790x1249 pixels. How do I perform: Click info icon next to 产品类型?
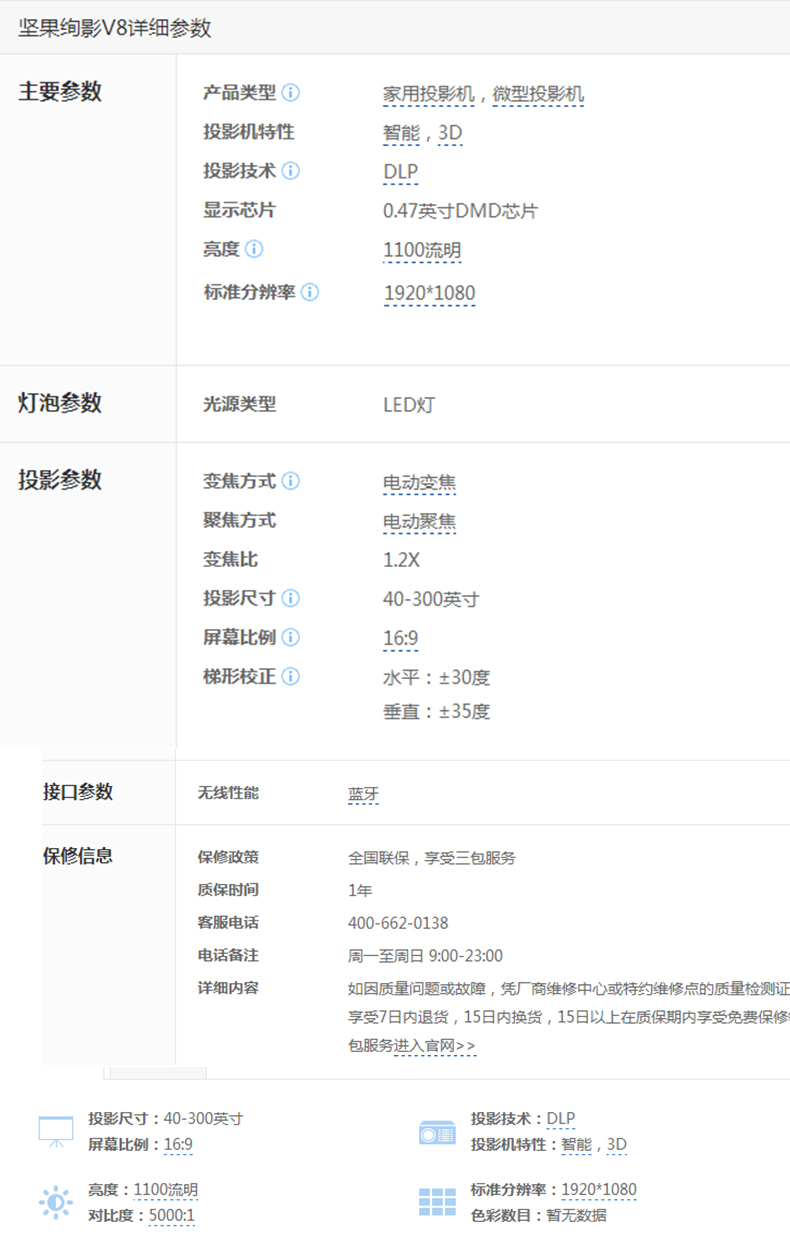tap(290, 93)
